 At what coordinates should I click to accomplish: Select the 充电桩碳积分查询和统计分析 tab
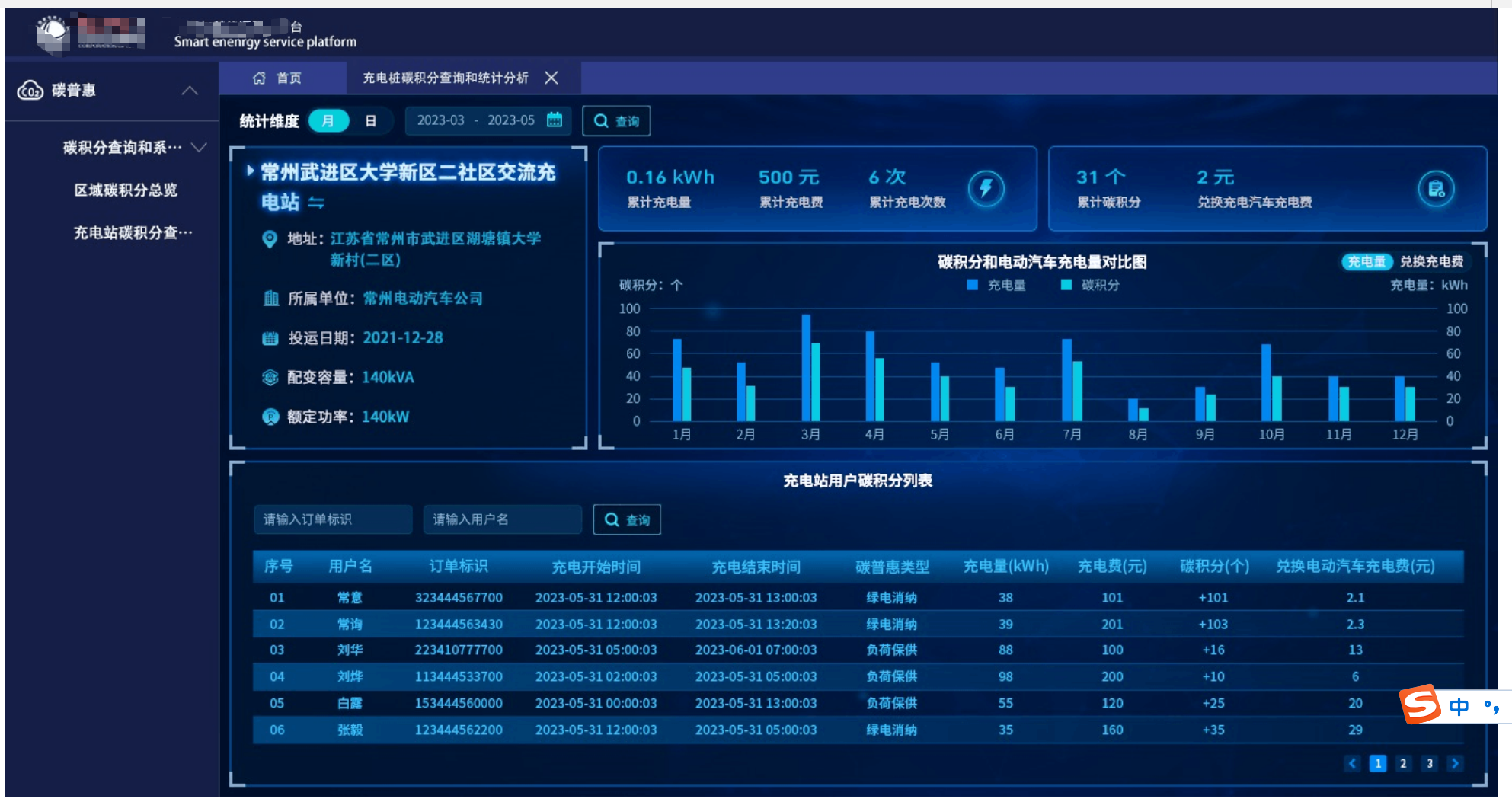click(446, 78)
